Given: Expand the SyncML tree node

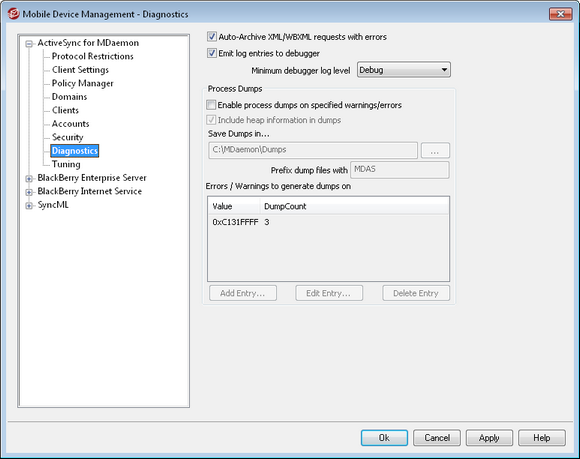Looking at the screenshot, I should coord(29,206).
